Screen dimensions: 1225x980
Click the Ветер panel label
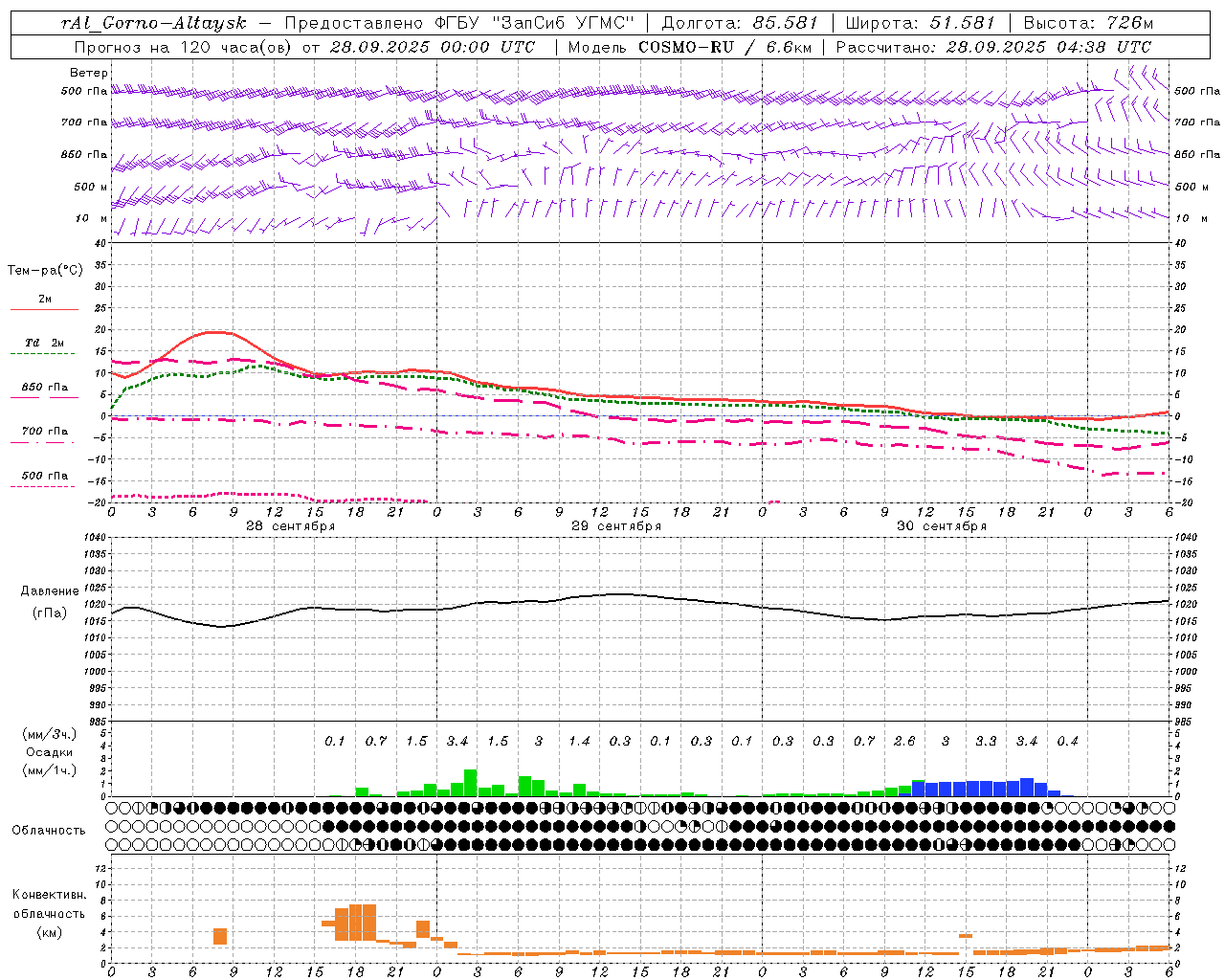(89, 73)
